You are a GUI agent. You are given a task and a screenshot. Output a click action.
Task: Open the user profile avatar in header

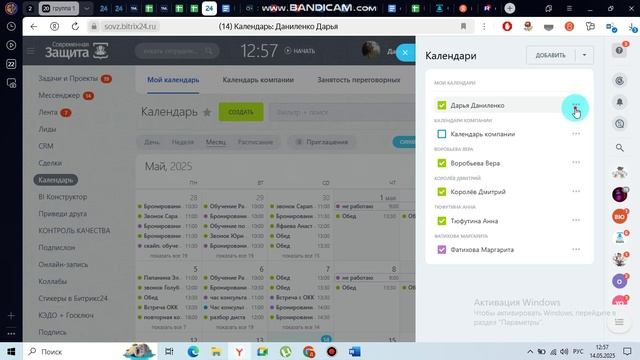point(371,51)
